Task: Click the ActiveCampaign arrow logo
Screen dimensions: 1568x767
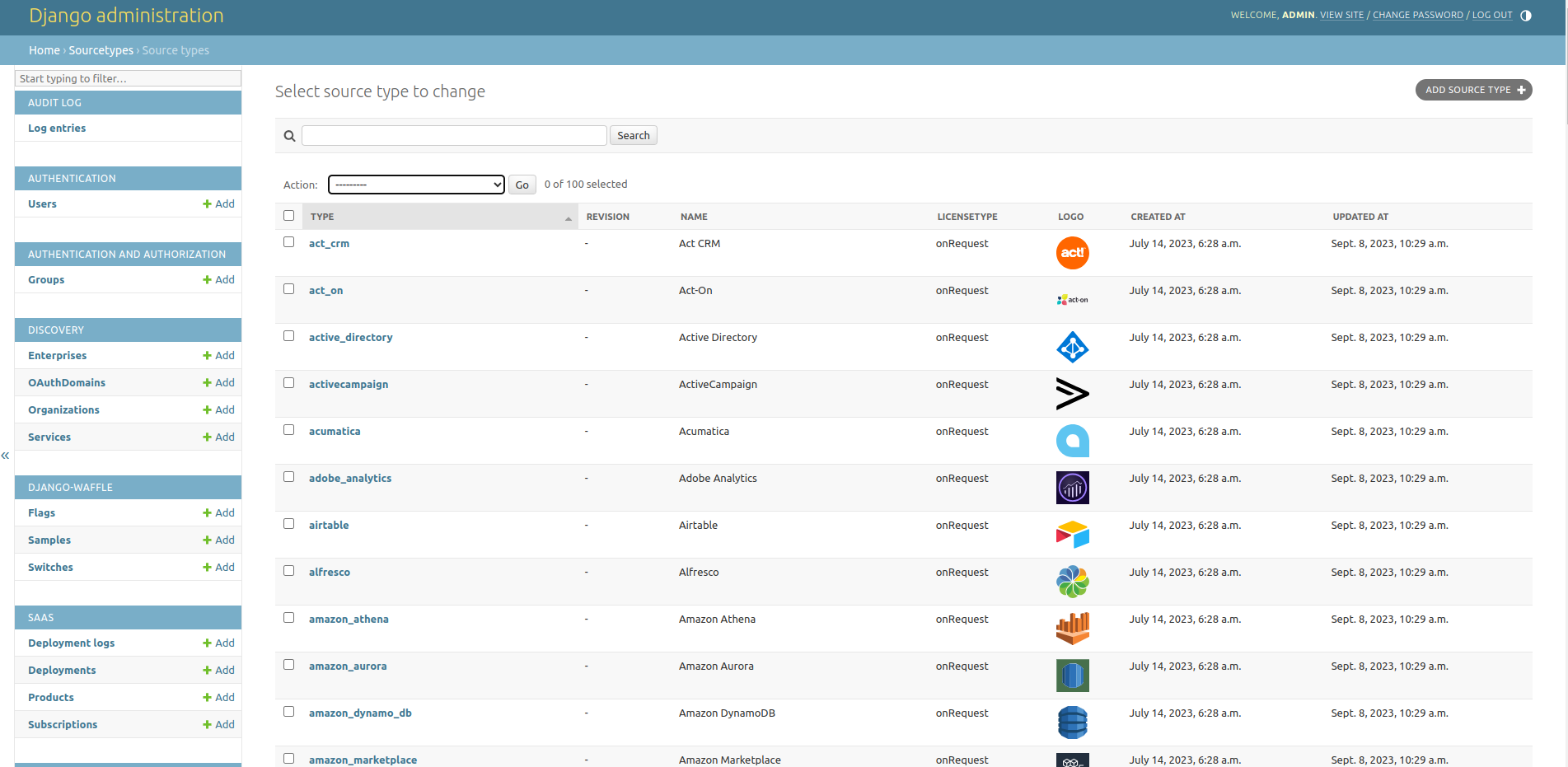Action: click(1072, 394)
